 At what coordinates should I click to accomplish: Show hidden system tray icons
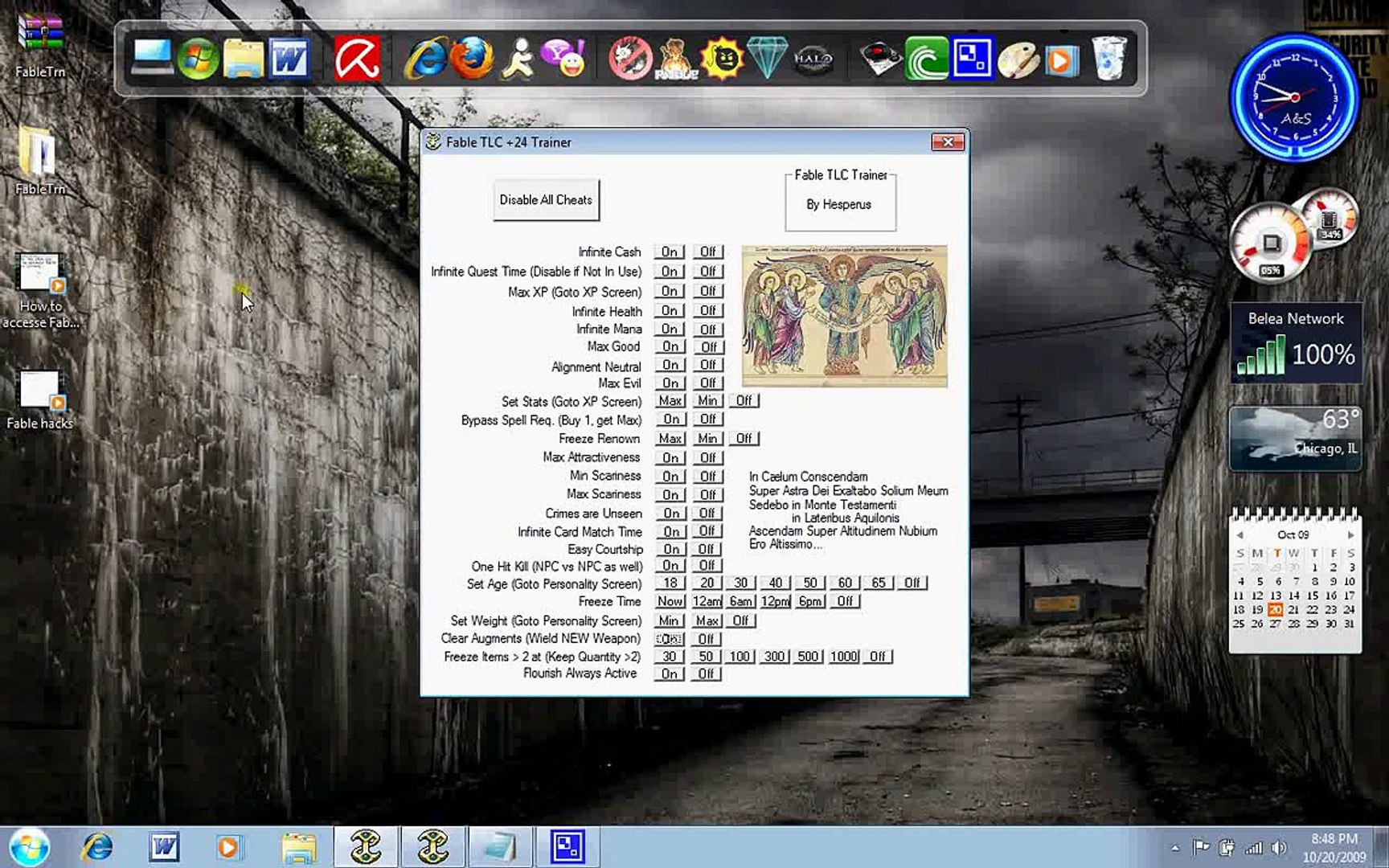(x=1175, y=847)
